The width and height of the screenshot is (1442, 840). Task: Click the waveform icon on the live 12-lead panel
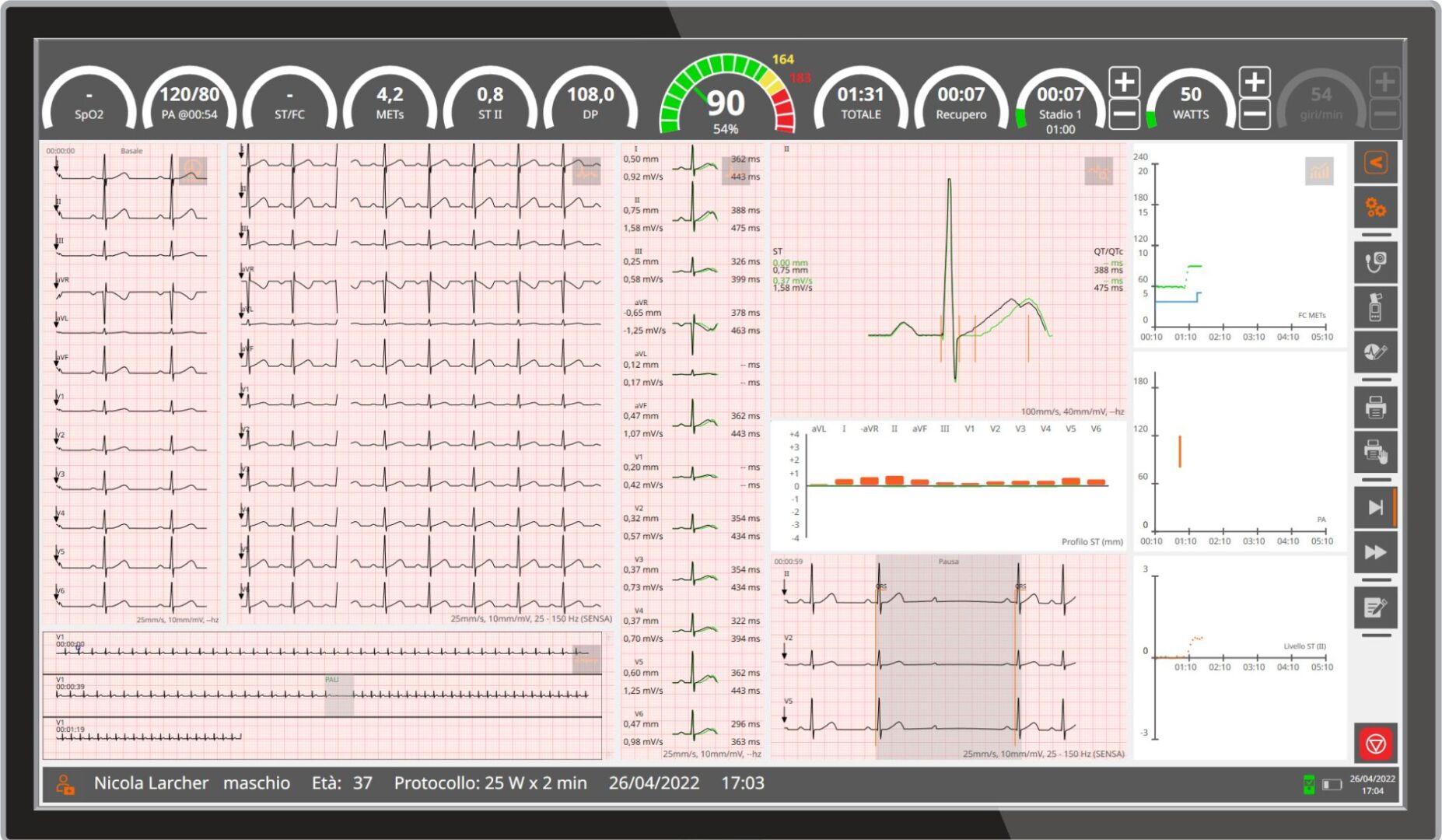point(586,171)
